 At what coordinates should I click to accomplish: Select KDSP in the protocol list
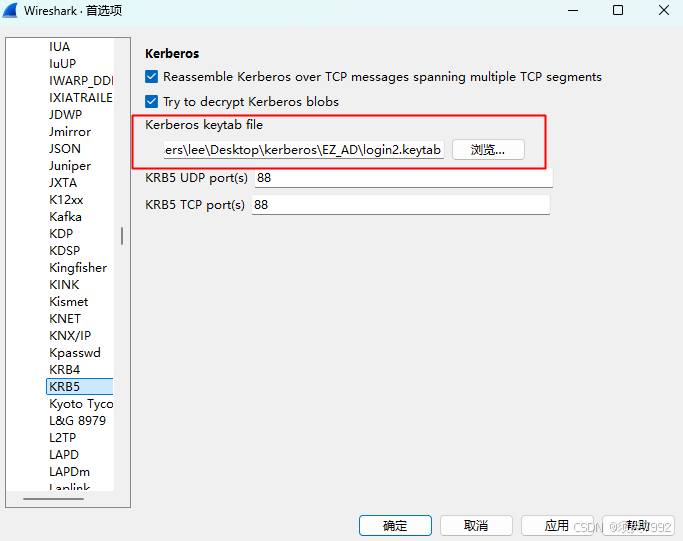pos(65,250)
